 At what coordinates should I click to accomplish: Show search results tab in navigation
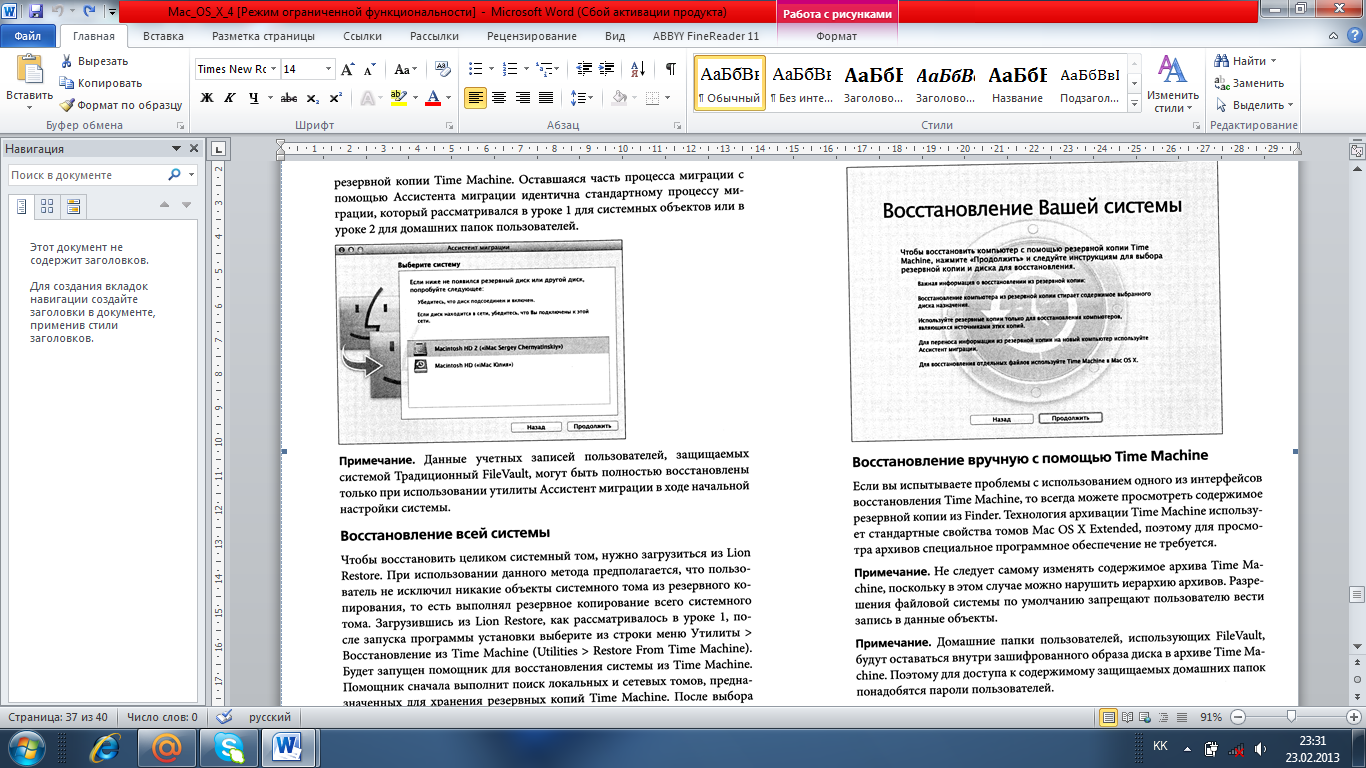[73, 206]
